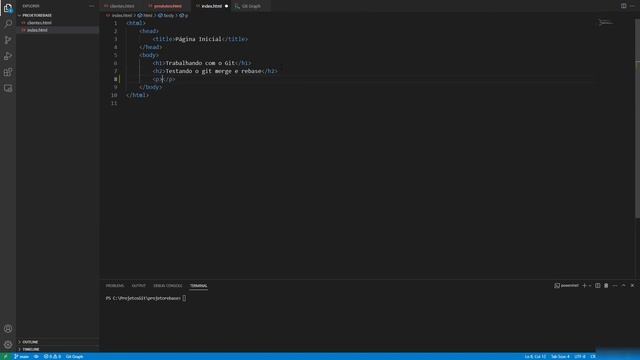Switch to the index.html editor tab

click(211, 6)
